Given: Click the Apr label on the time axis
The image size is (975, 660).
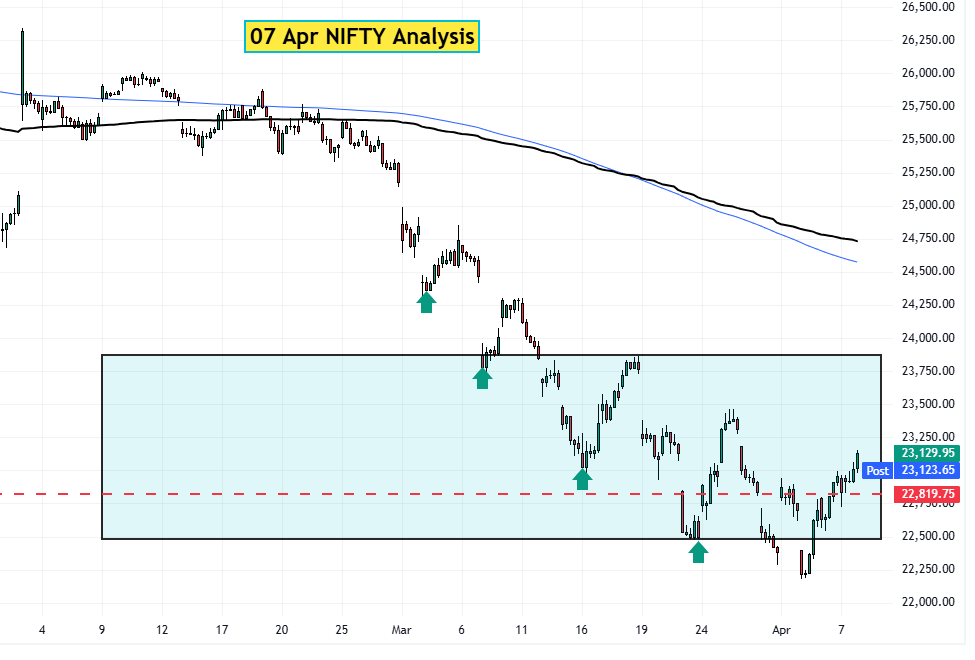Looking at the screenshot, I should (781, 631).
